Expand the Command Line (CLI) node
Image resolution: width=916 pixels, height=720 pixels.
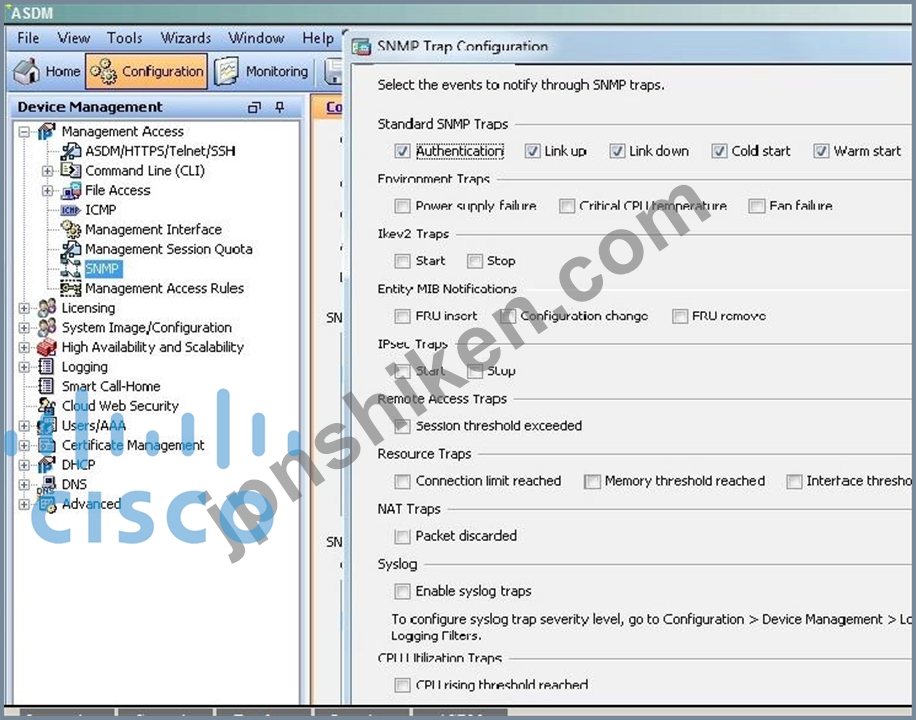pyautogui.click(x=47, y=171)
